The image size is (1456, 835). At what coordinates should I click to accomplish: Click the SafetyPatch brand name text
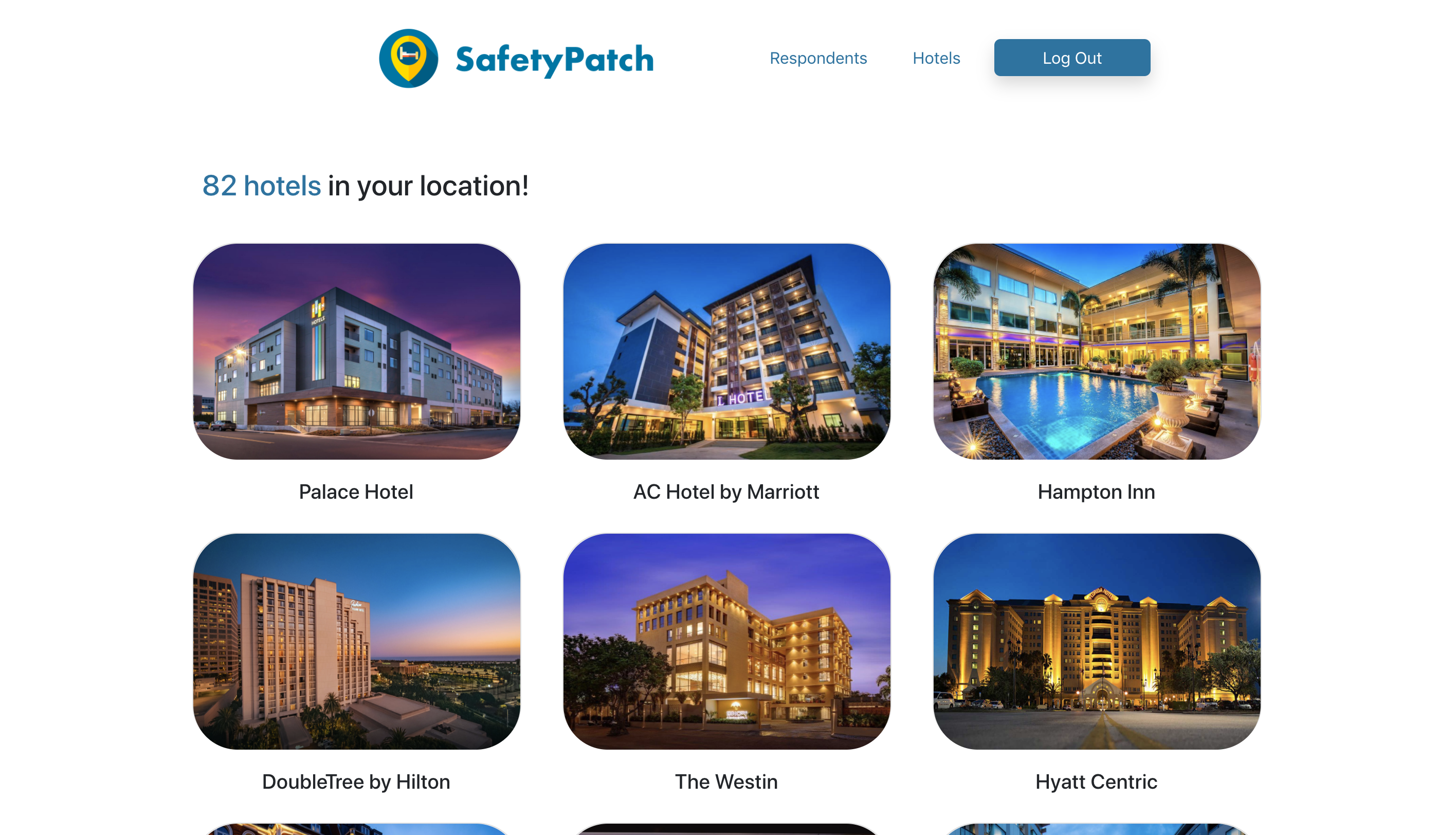[554, 60]
